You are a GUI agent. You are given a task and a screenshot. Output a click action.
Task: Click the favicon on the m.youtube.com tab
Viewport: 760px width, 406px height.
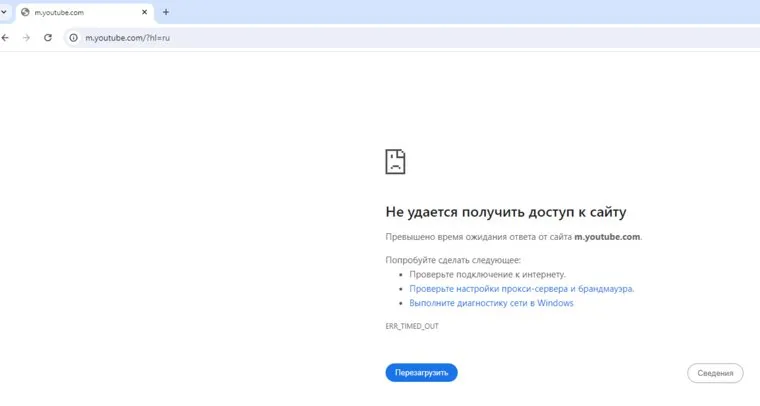(x=25, y=12)
